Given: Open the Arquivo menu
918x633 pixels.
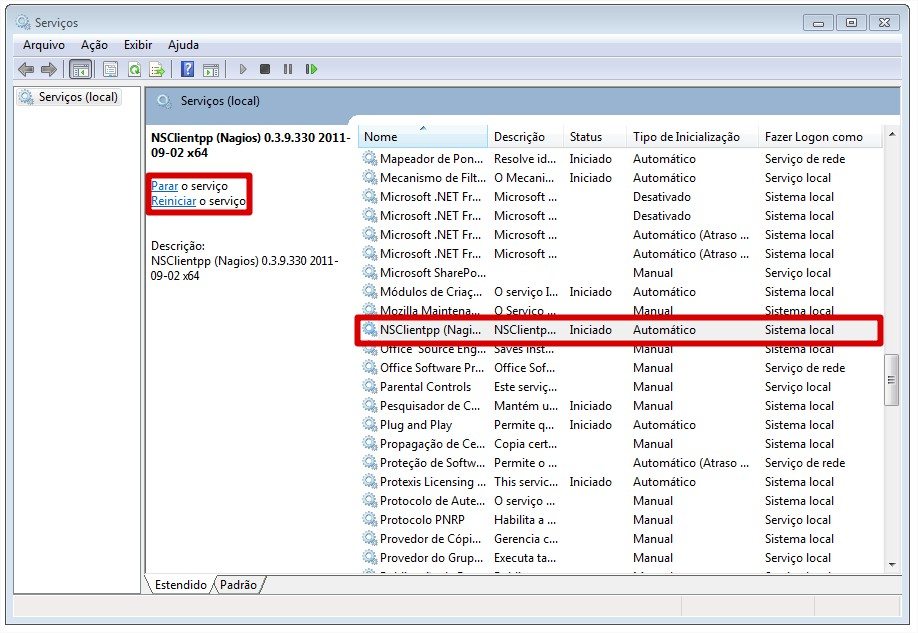Looking at the screenshot, I should tap(43, 45).
